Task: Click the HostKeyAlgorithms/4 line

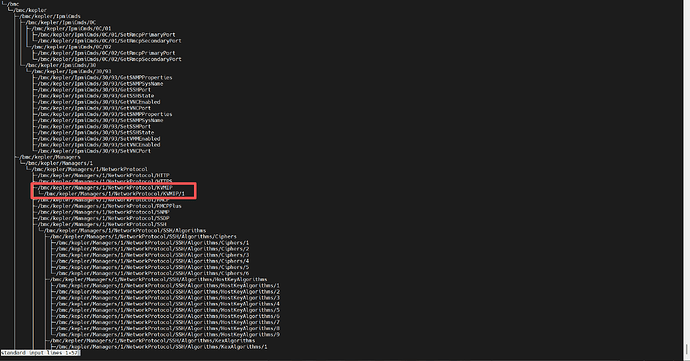Action: [x=168, y=304]
